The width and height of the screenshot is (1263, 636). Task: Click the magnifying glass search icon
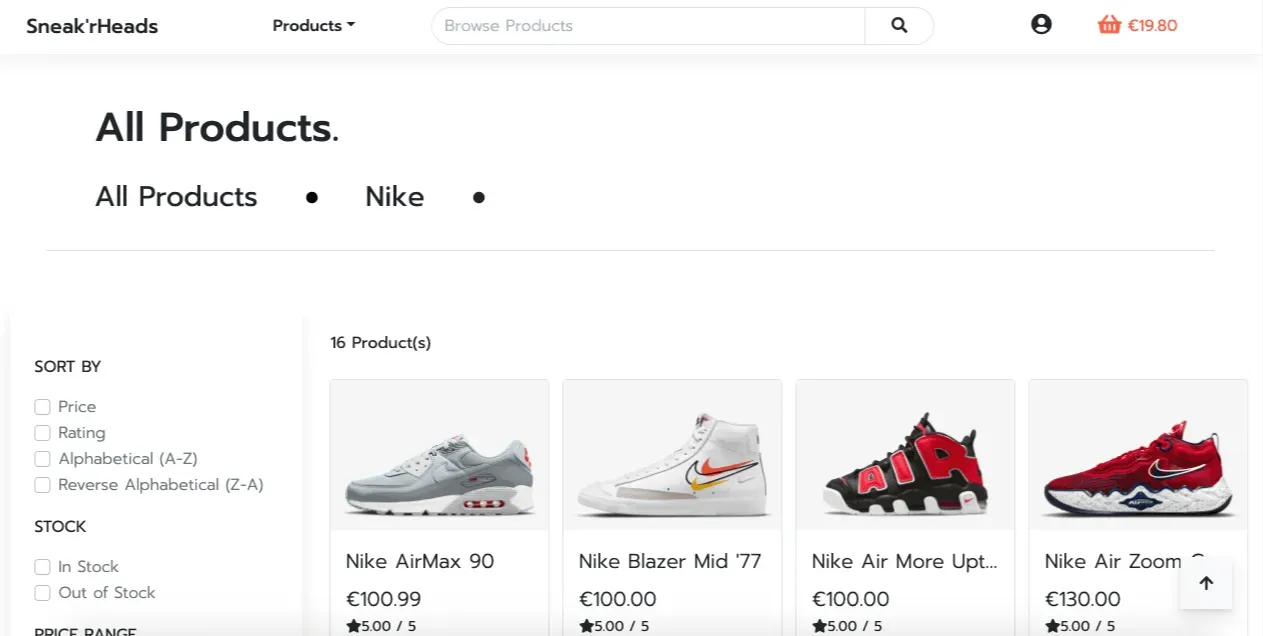click(899, 25)
